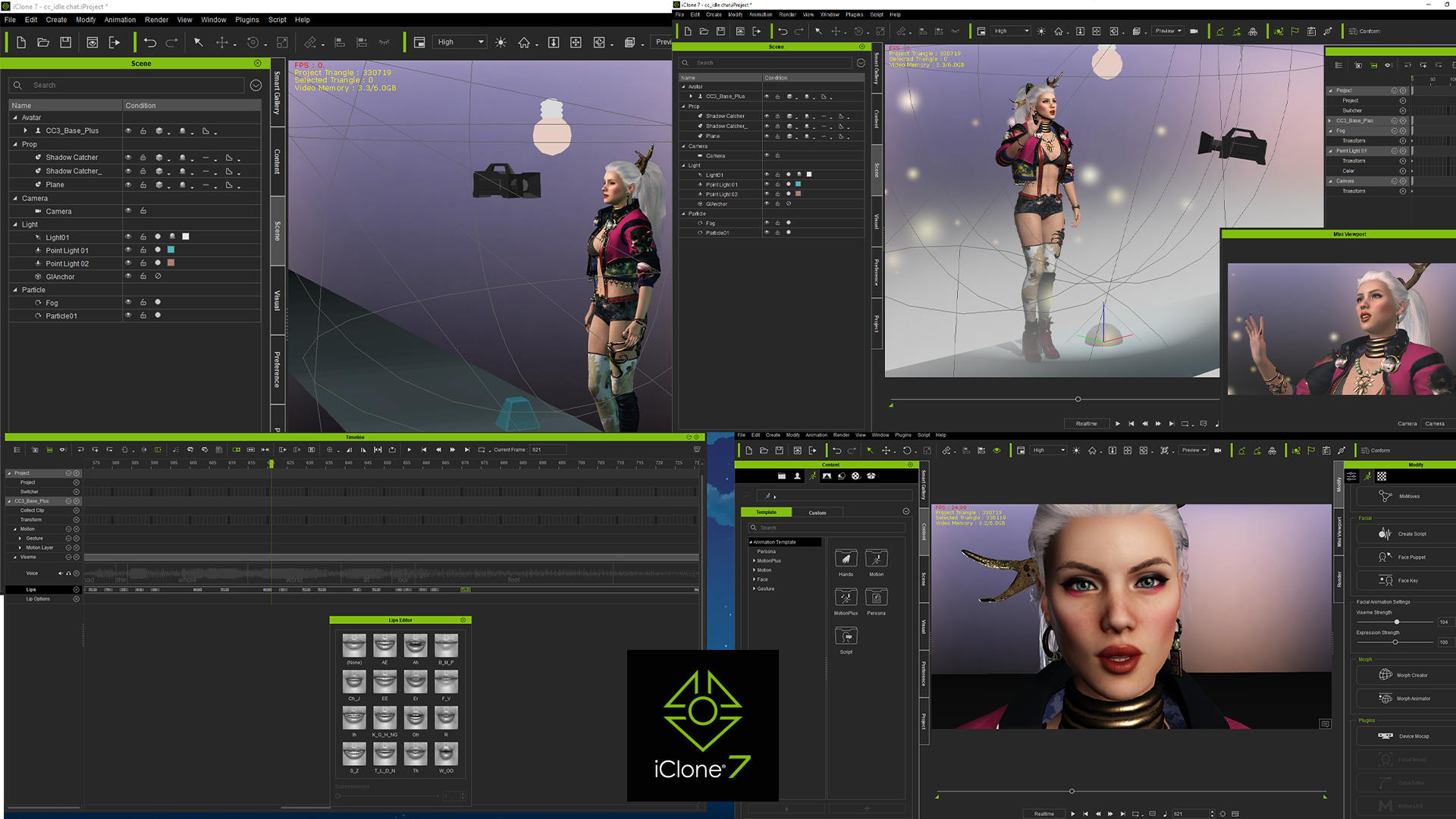Switch to Smart Gallery side tab in top-left window
This screenshot has width=1456, height=819.
pyautogui.click(x=278, y=93)
